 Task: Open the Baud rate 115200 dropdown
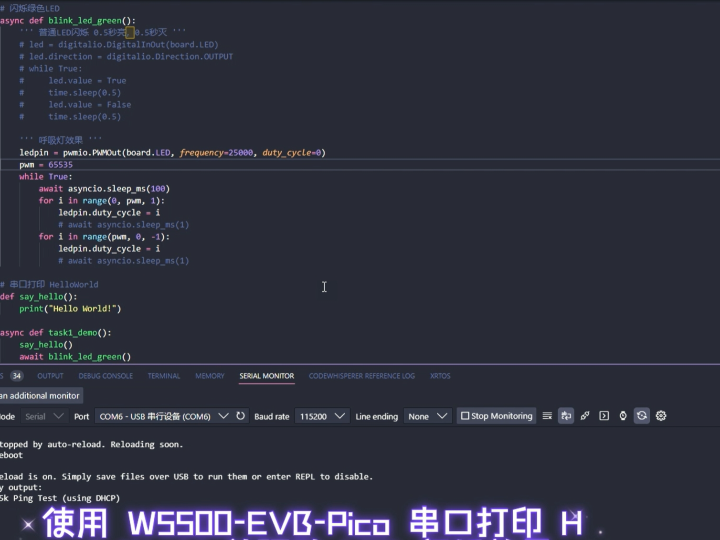(x=322, y=416)
